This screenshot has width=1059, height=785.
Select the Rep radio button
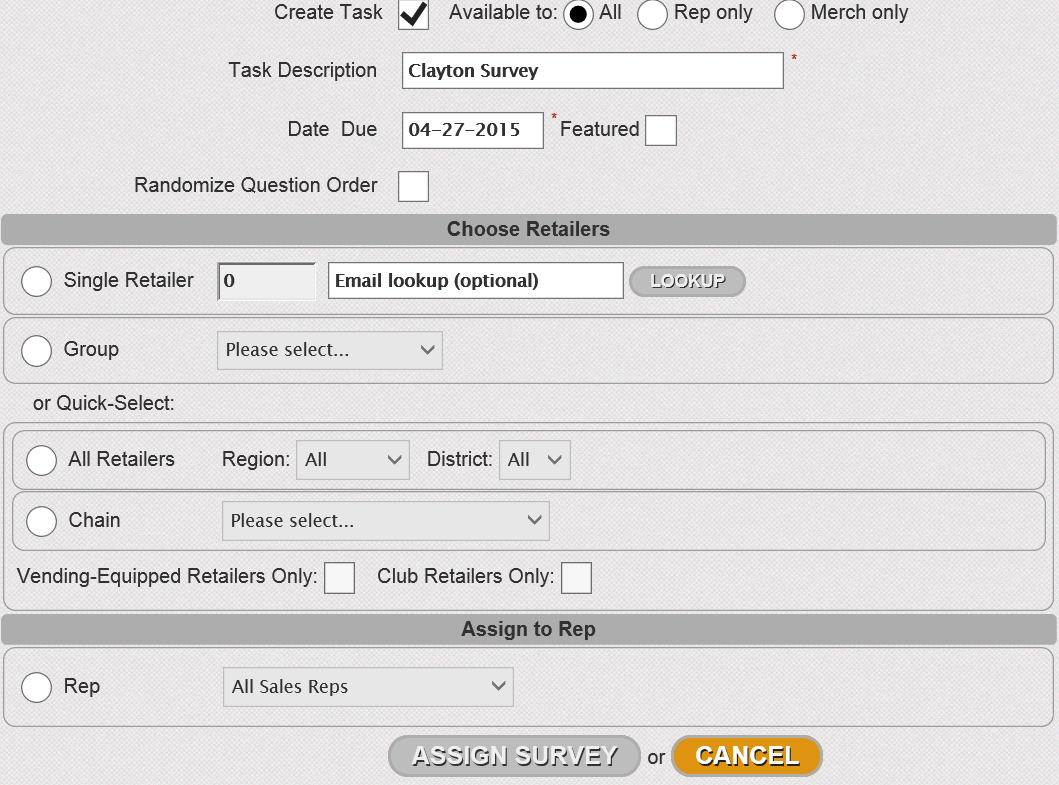click(36, 687)
